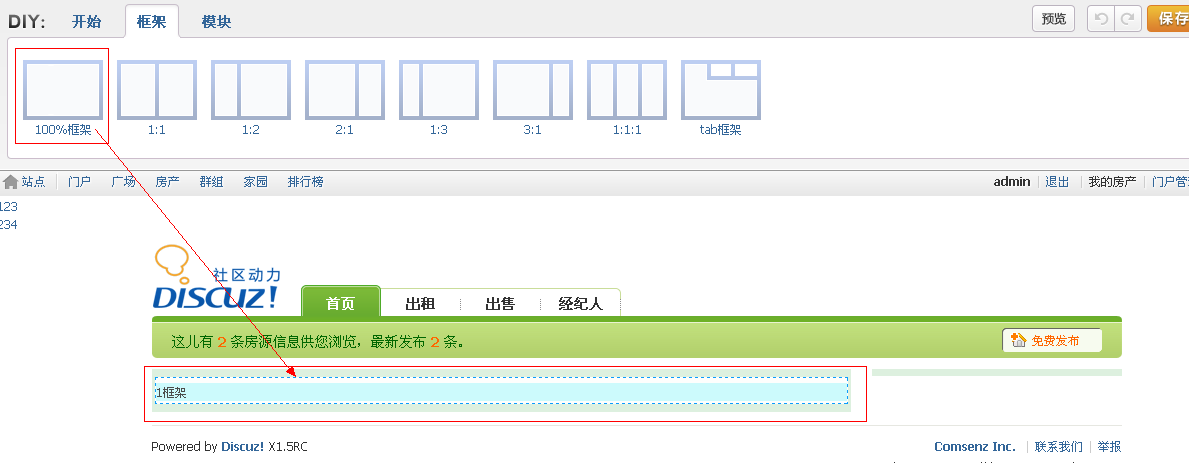Choose the 1:1 two-column frame layout
This screenshot has width=1189, height=463.
point(157,90)
